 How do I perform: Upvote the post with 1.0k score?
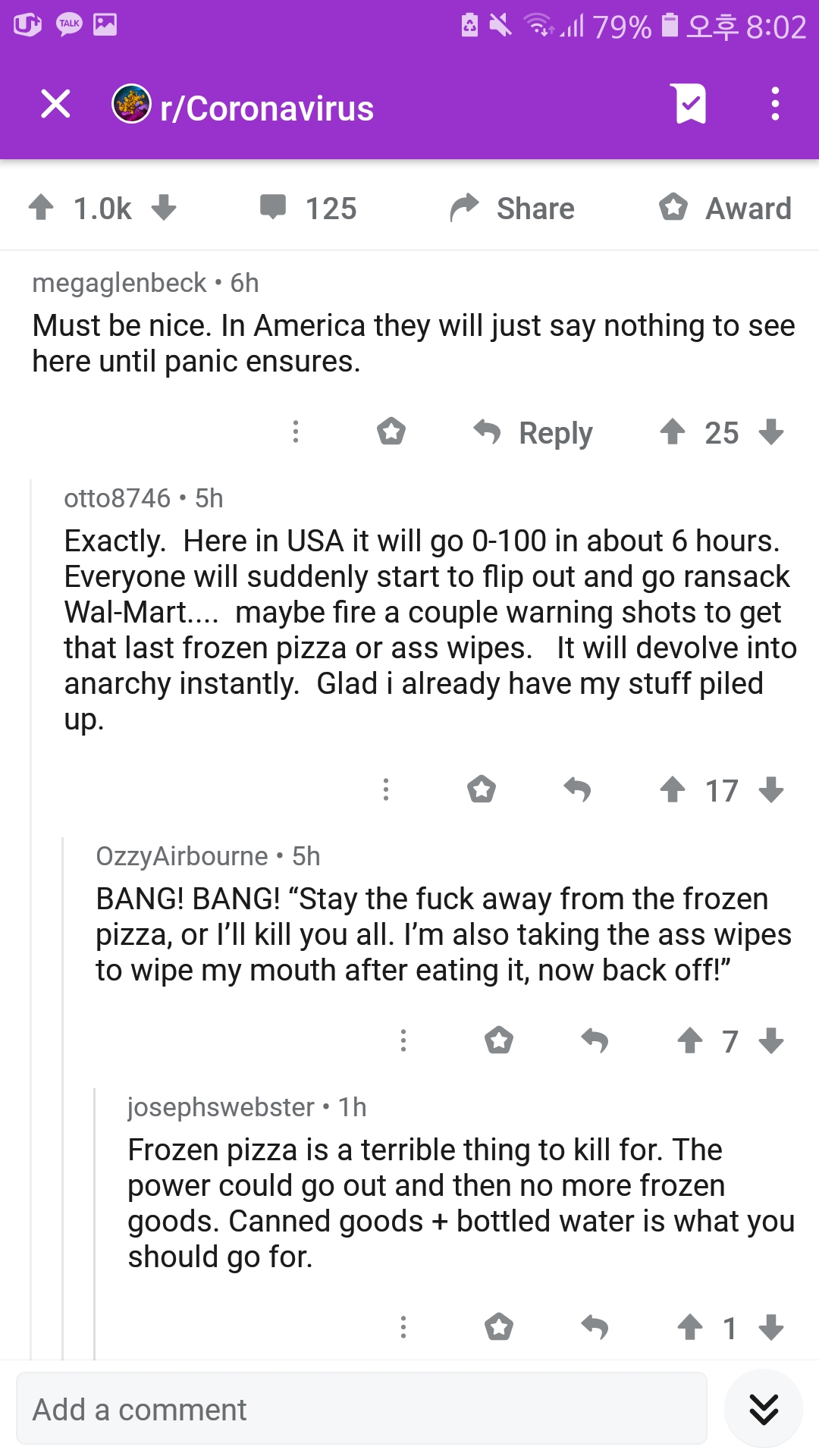click(42, 207)
